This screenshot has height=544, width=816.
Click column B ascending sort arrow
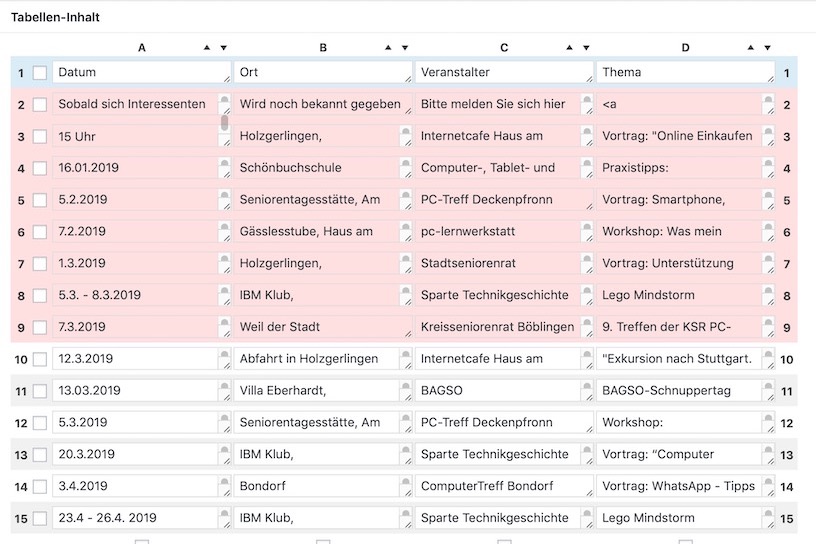click(x=388, y=48)
